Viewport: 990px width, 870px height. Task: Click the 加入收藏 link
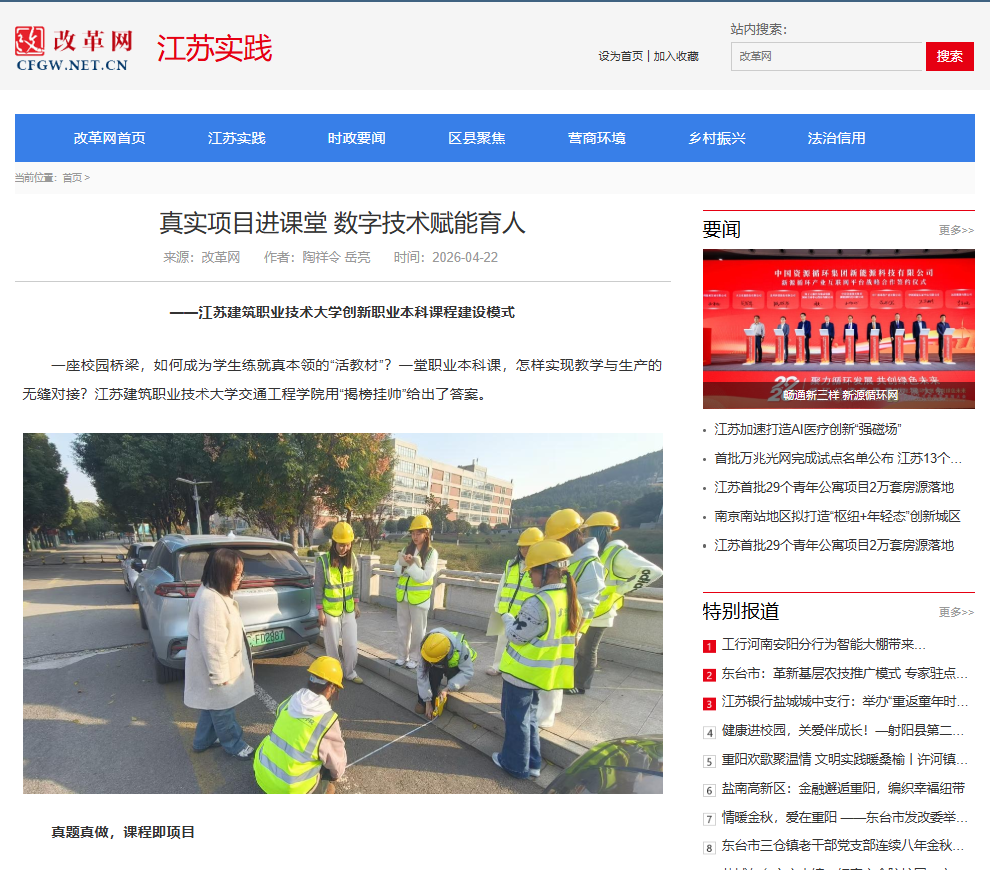[x=676, y=57]
